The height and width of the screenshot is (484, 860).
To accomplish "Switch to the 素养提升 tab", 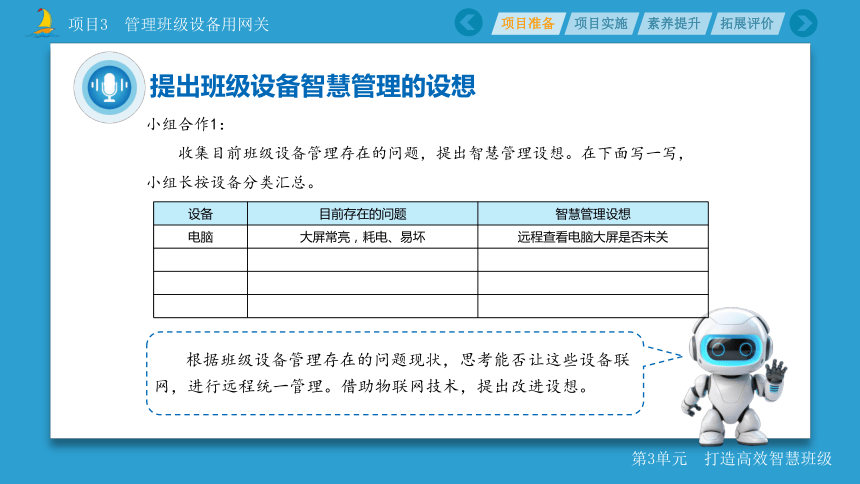I will pos(674,24).
